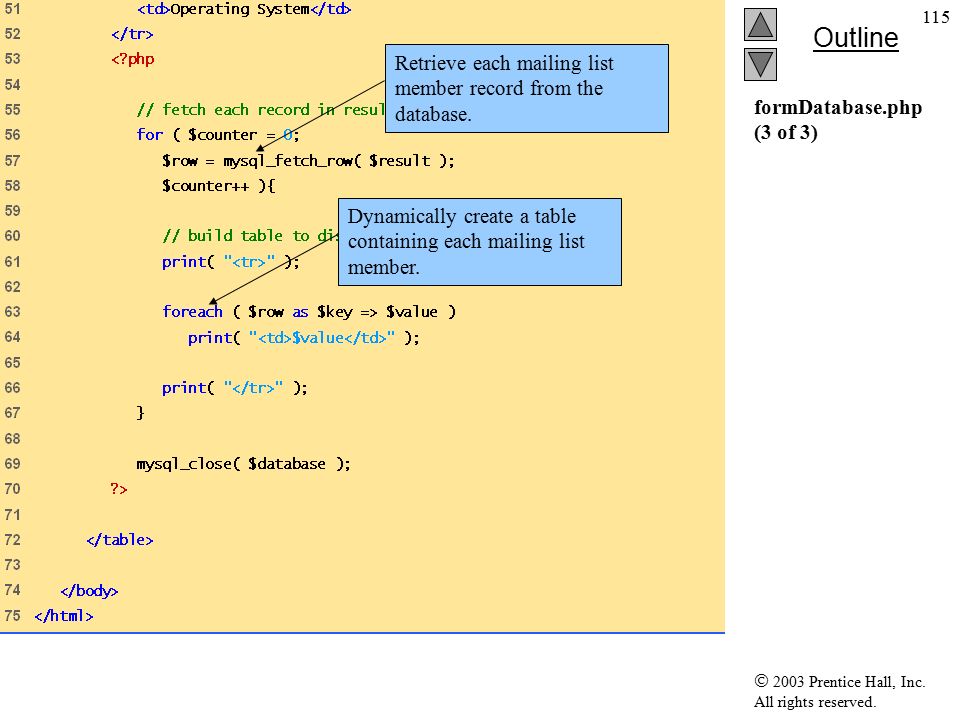The image size is (960, 720).
Task: Click the '?>' closing tag on line 70
Action: coord(119,489)
